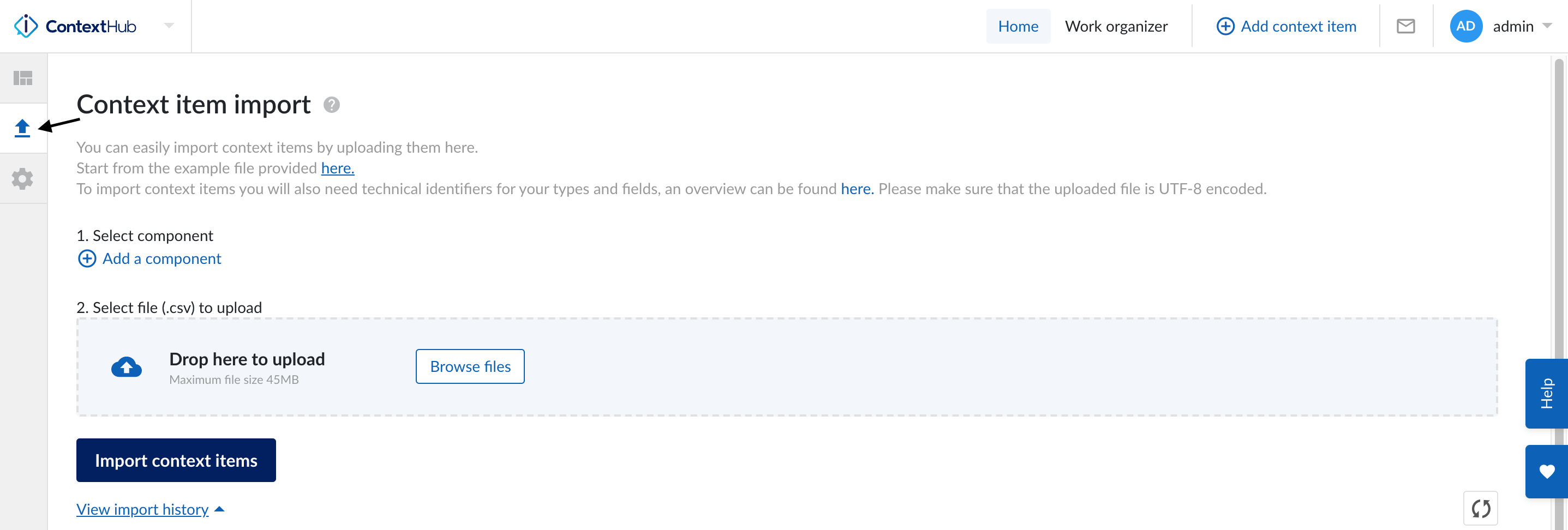Click the help question mark beside title

click(x=331, y=105)
